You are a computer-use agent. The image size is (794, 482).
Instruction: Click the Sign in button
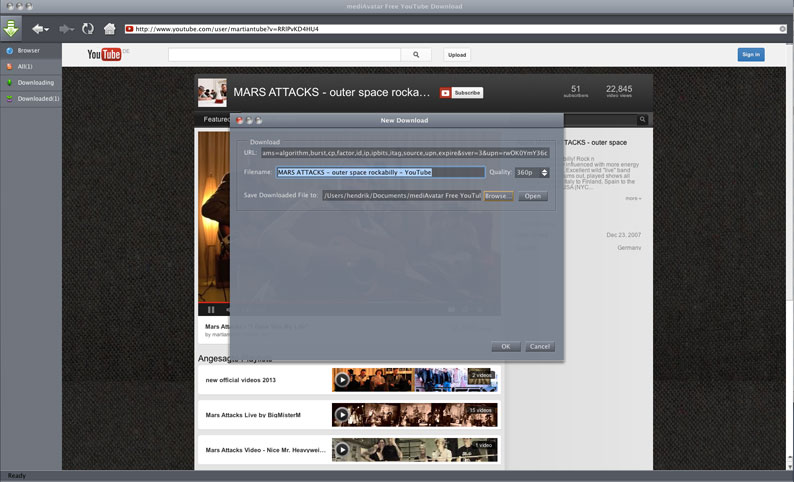point(750,55)
